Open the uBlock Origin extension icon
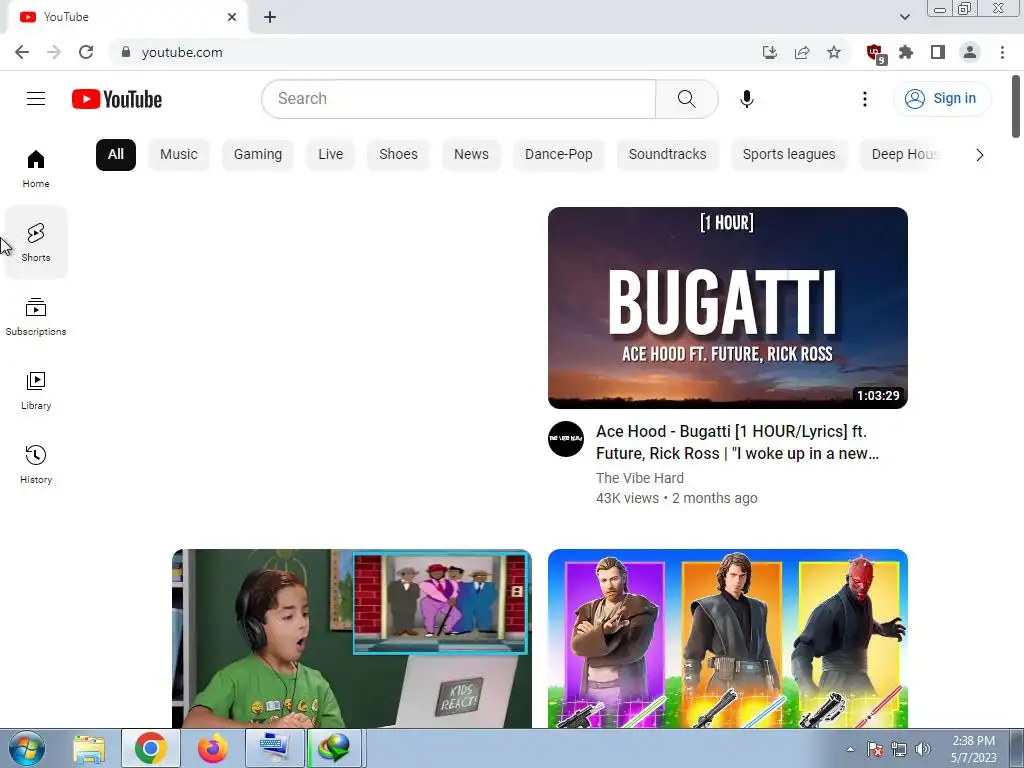This screenshot has width=1024, height=768. [x=875, y=54]
